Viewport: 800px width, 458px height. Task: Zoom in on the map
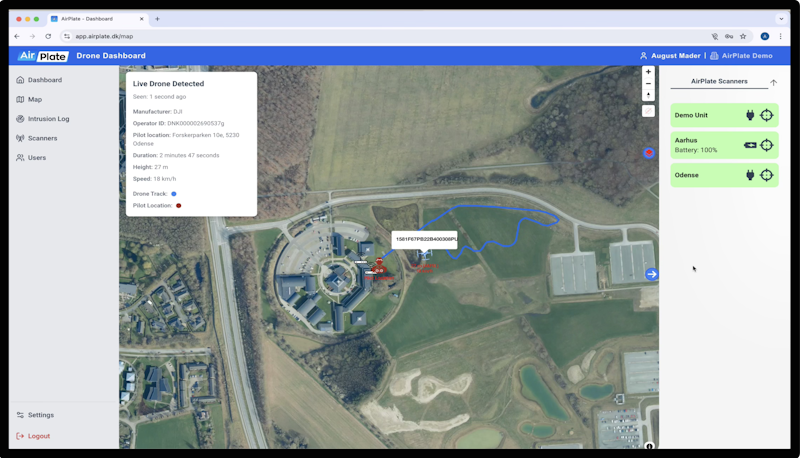pos(648,72)
